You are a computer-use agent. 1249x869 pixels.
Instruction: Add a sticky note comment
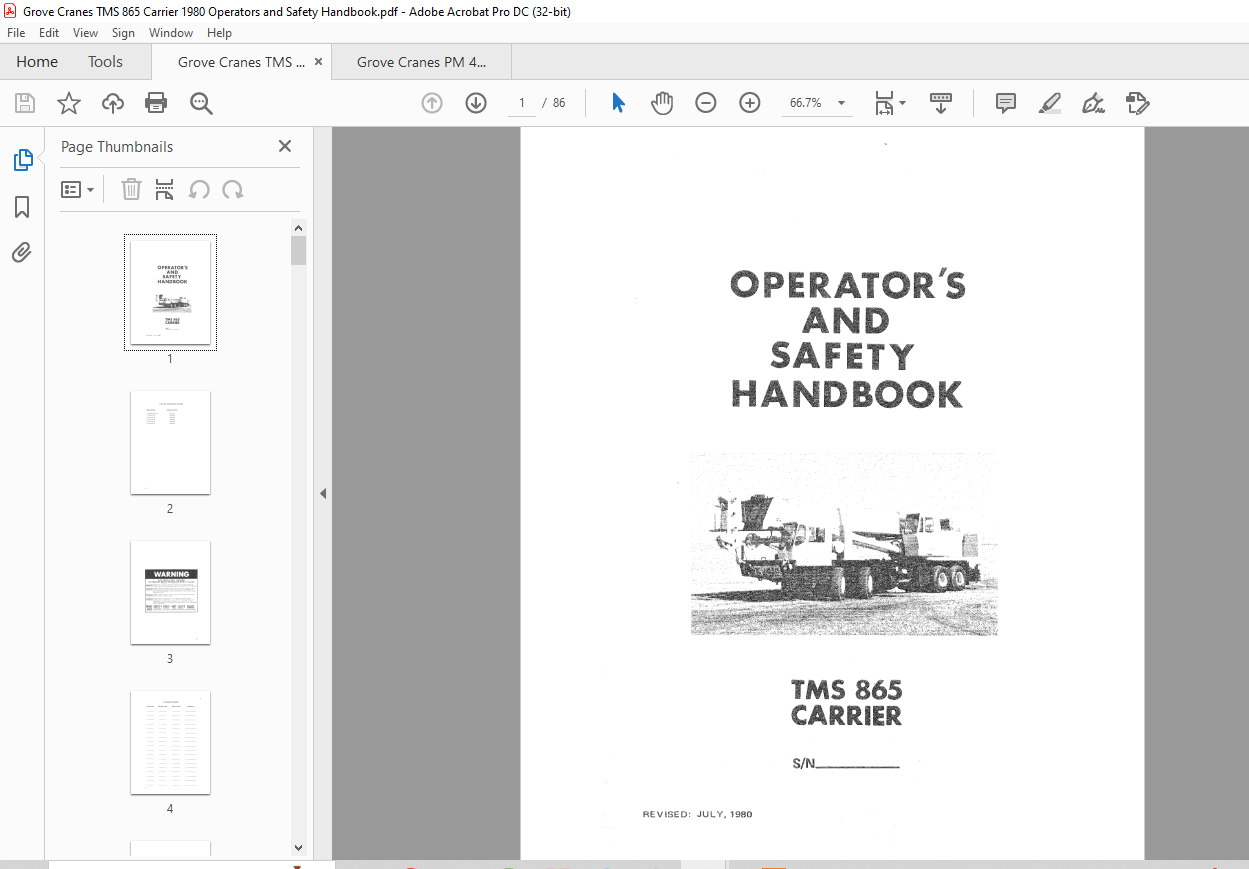1006,103
